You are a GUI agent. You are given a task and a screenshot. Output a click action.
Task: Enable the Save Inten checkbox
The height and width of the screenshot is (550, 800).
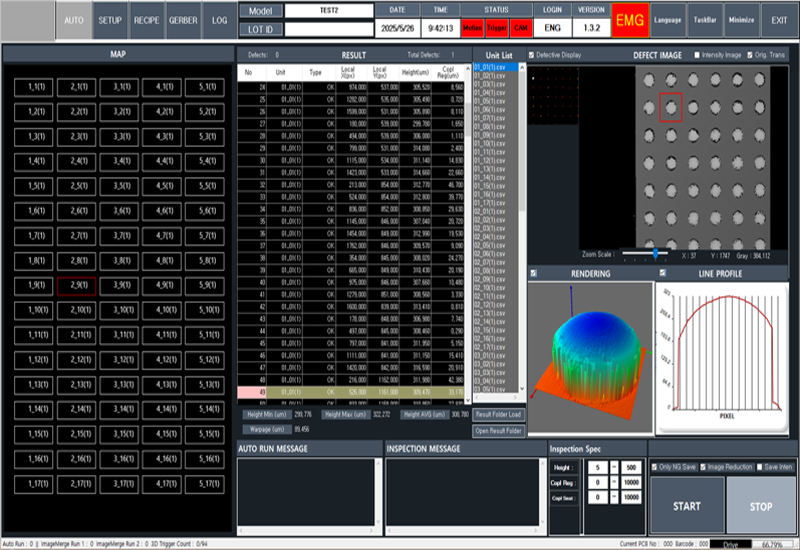761,466
